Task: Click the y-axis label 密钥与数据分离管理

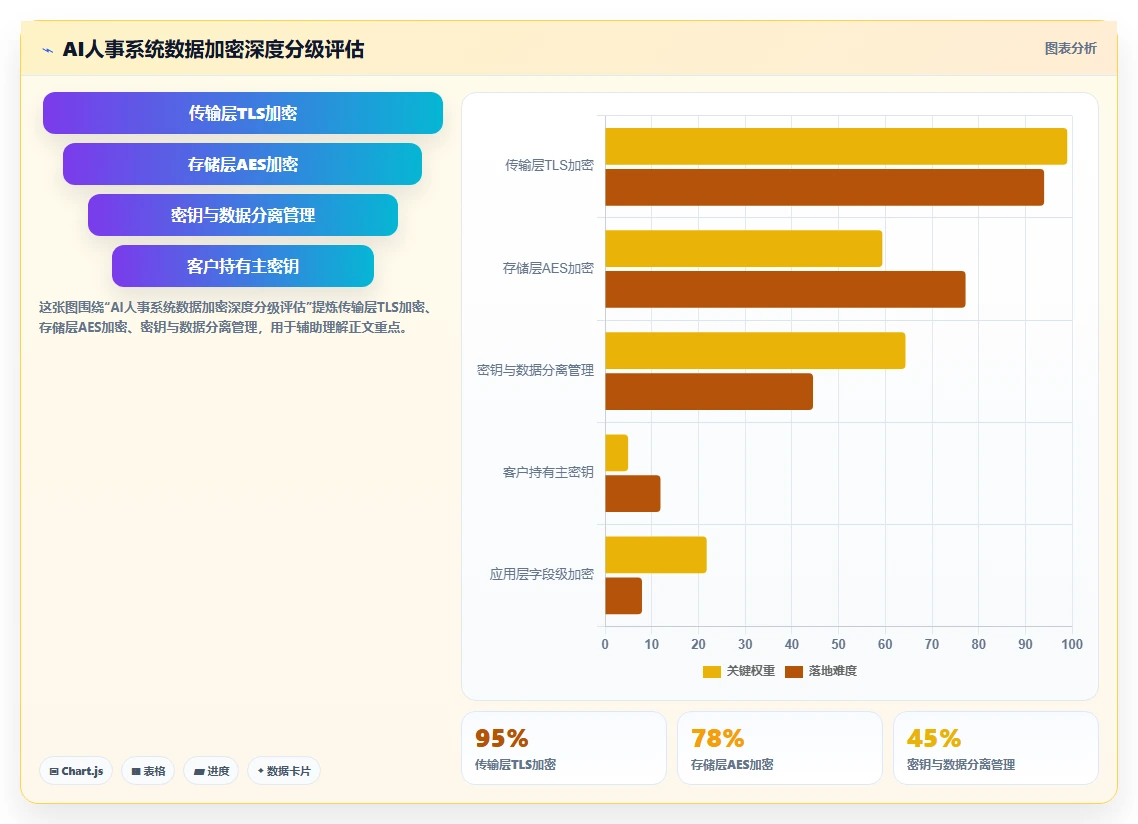Action: (536, 370)
